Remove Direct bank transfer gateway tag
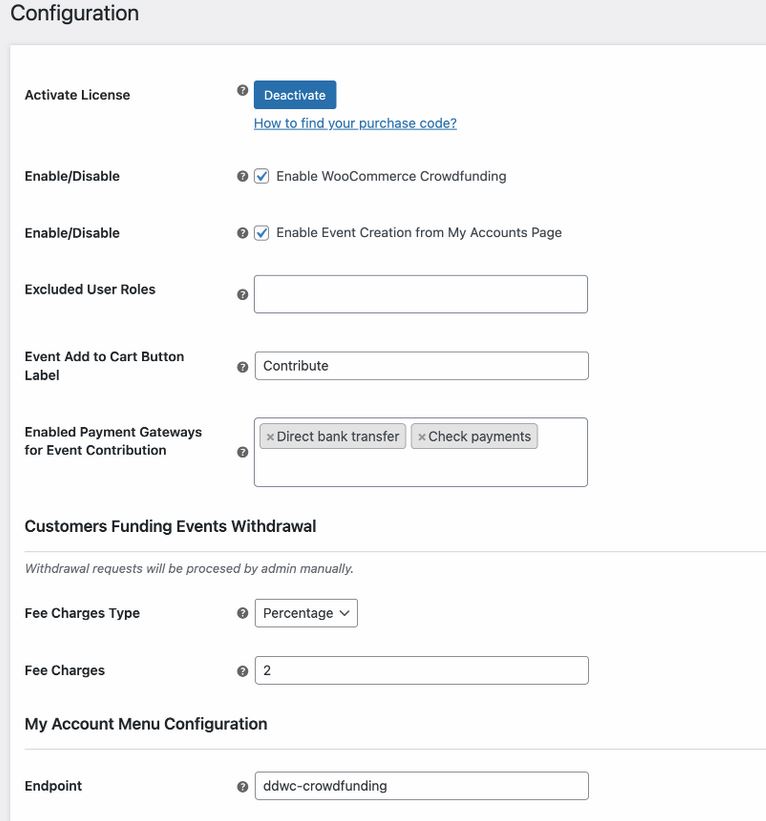 coord(270,437)
